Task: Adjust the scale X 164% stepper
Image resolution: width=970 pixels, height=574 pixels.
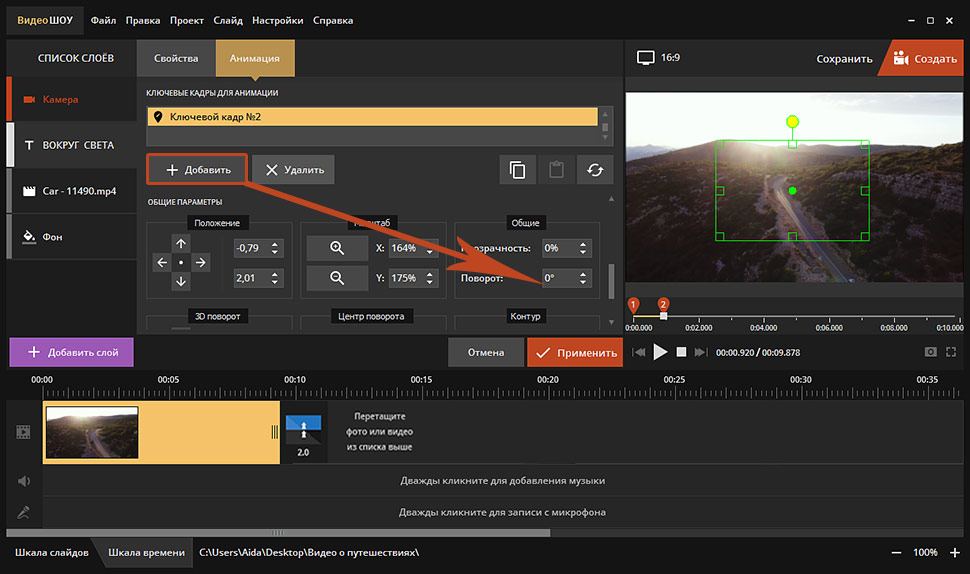Action: point(429,248)
